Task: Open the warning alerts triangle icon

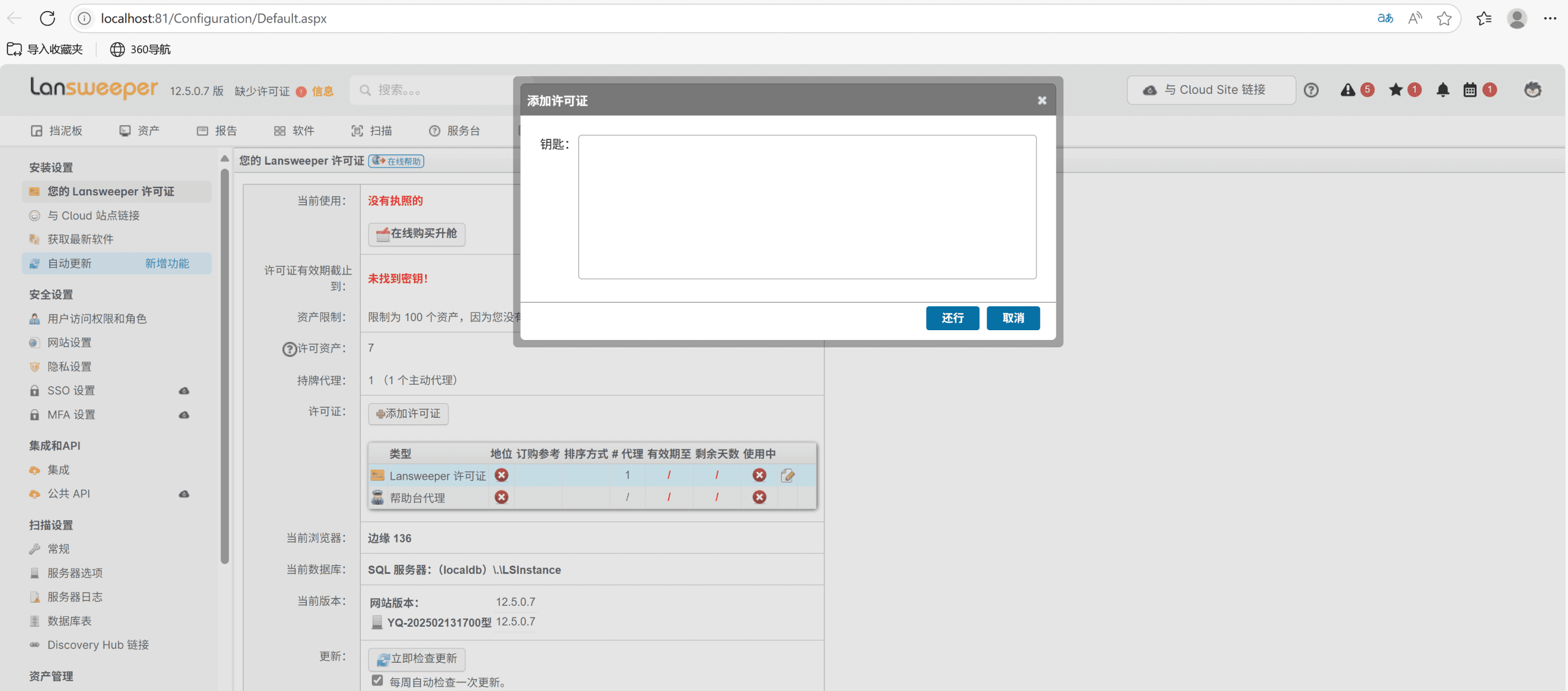Action: (x=1347, y=90)
